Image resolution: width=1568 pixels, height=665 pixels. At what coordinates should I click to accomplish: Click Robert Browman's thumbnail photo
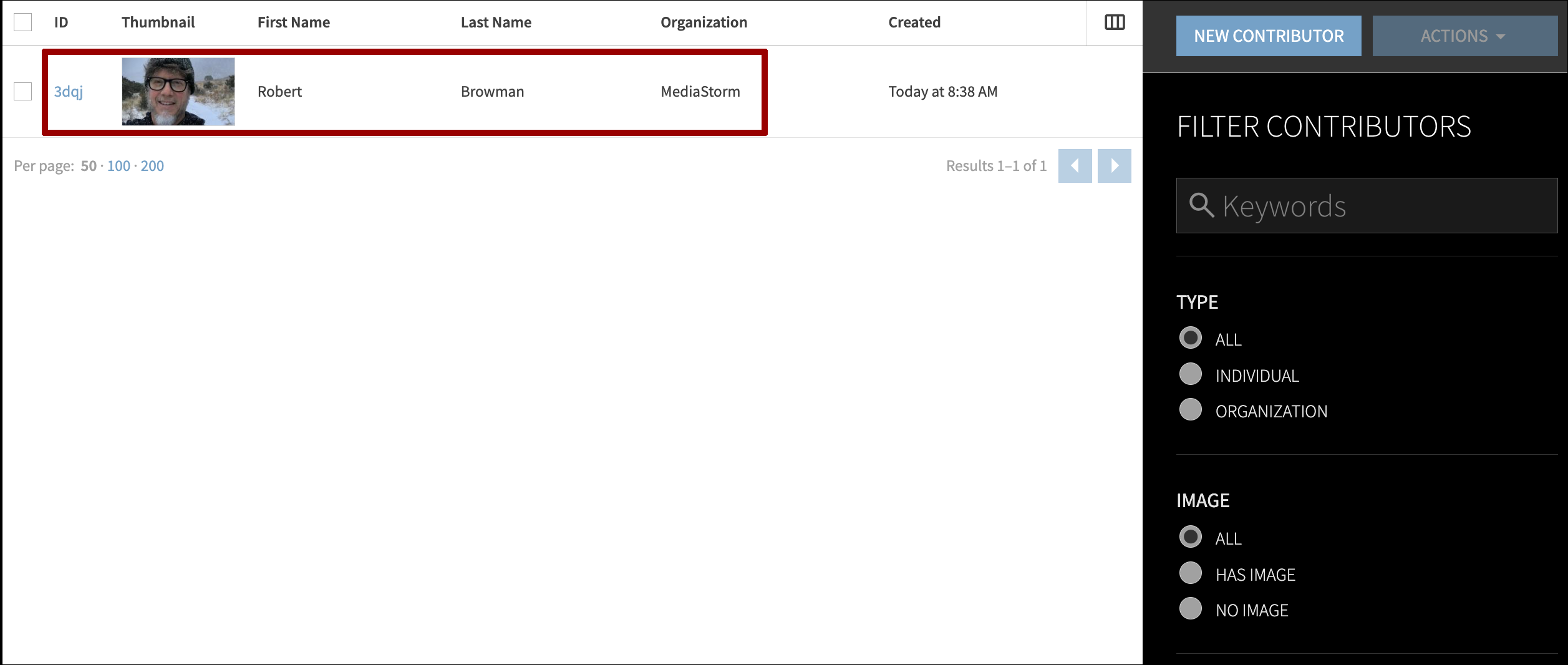pyautogui.click(x=178, y=92)
